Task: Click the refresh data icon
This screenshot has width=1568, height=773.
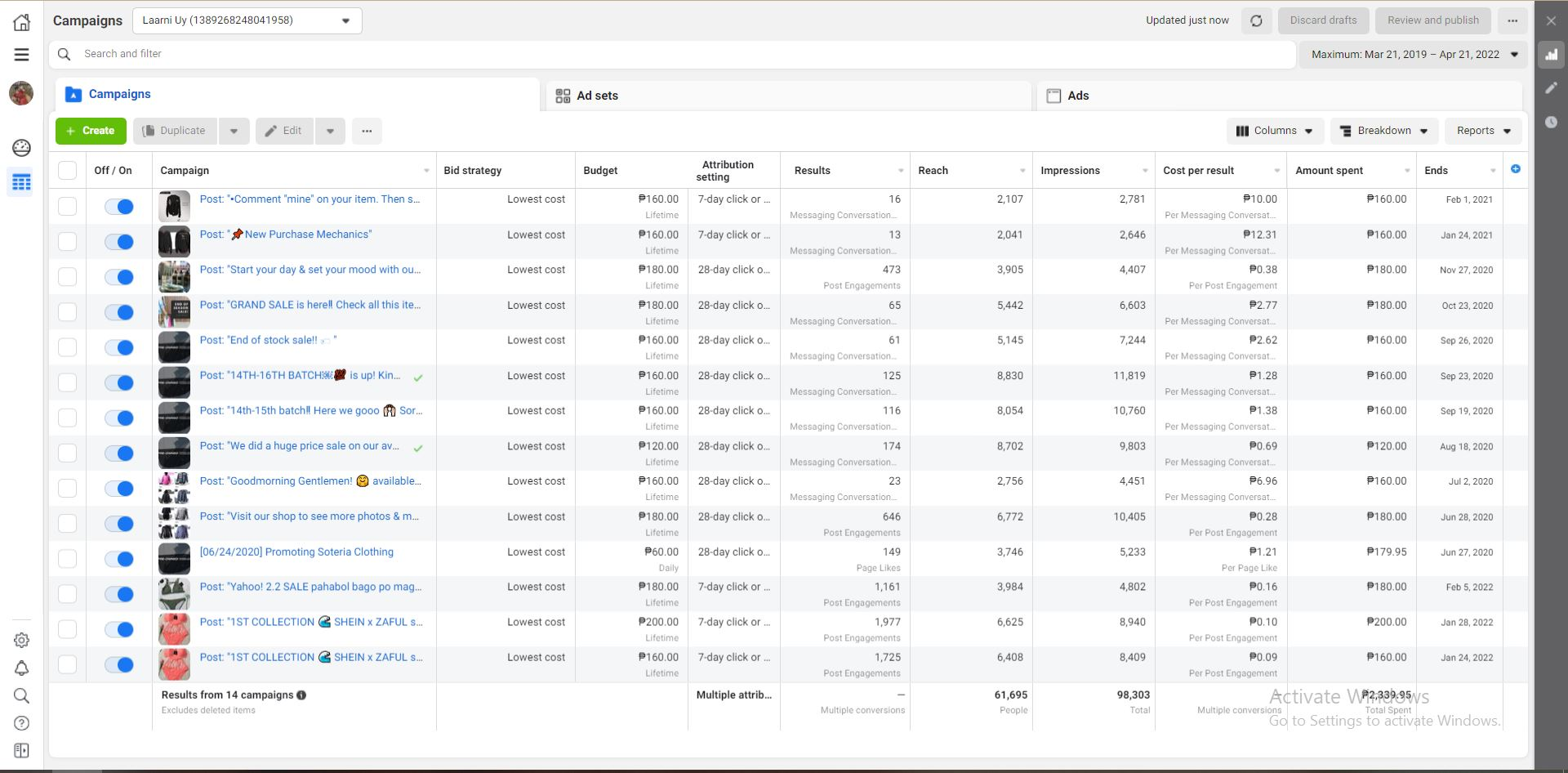Action: (1257, 21)
